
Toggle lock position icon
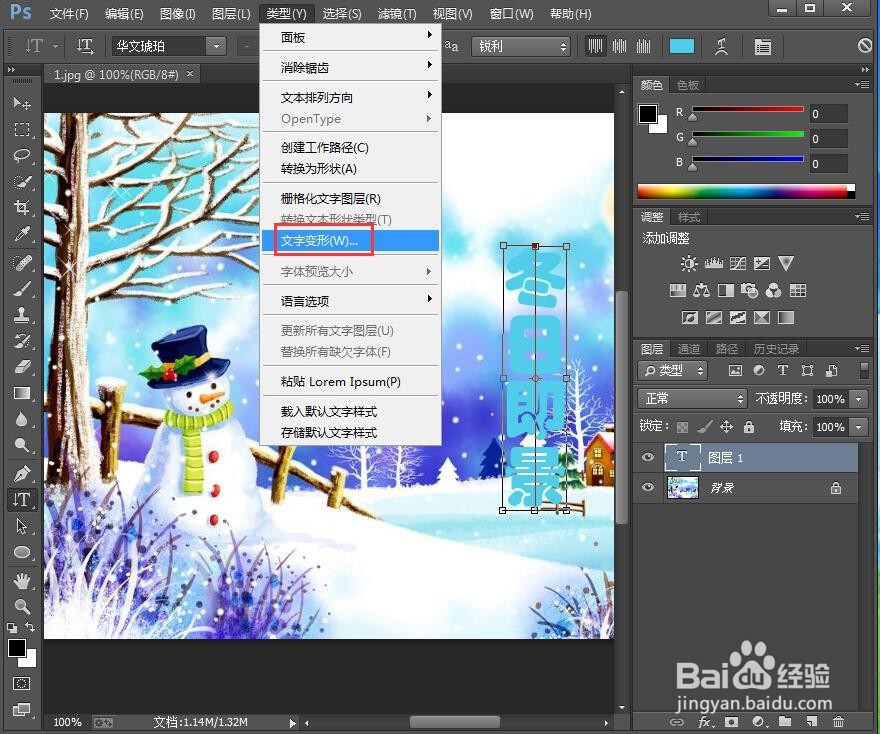(726, 427)
